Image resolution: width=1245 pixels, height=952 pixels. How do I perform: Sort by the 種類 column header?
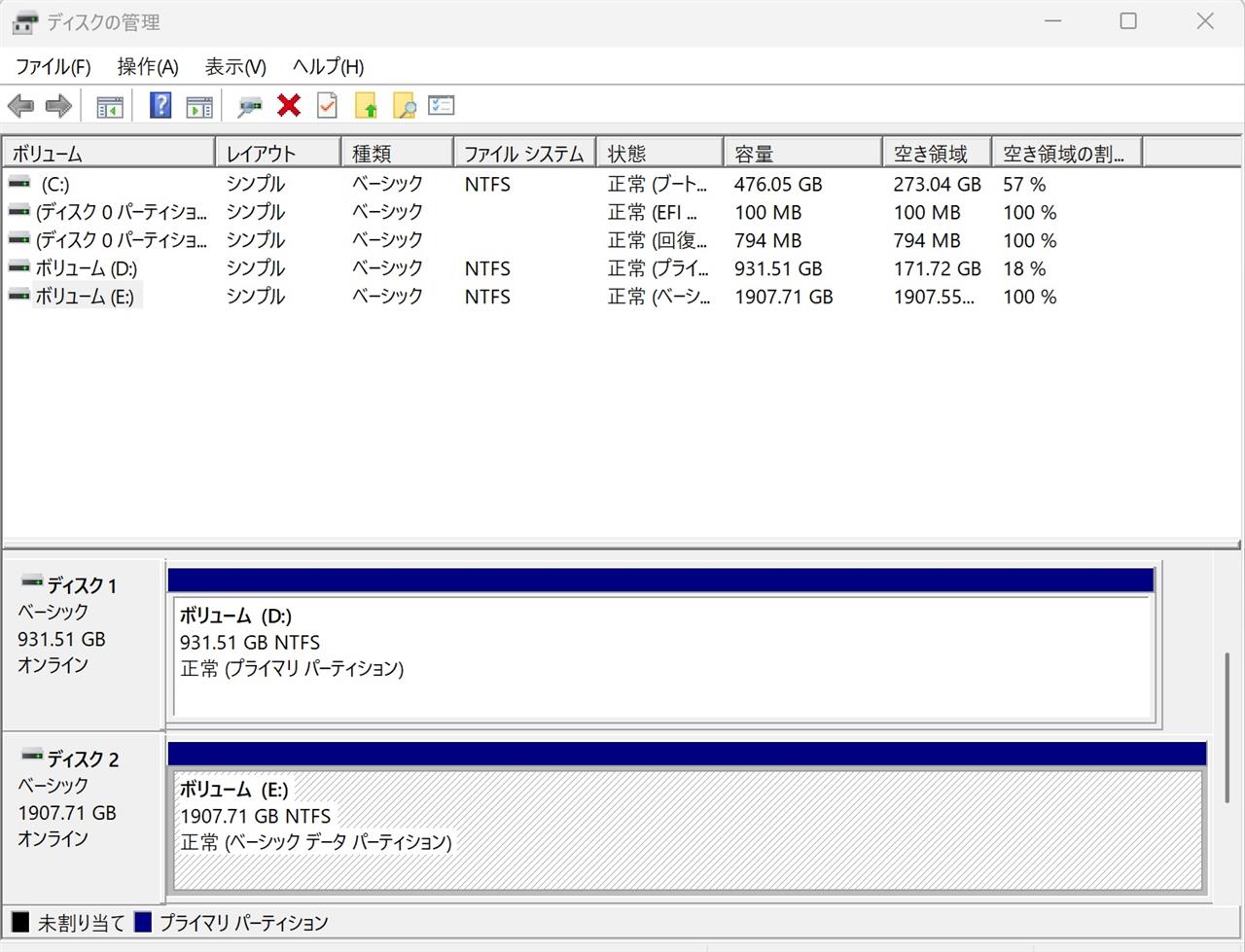398,153
